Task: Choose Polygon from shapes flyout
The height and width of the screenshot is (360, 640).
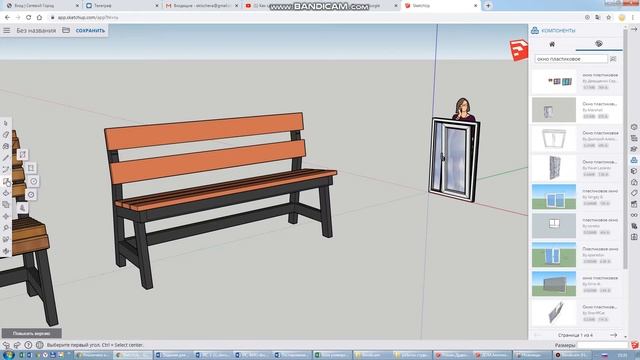Action: [x=31, y=195]
